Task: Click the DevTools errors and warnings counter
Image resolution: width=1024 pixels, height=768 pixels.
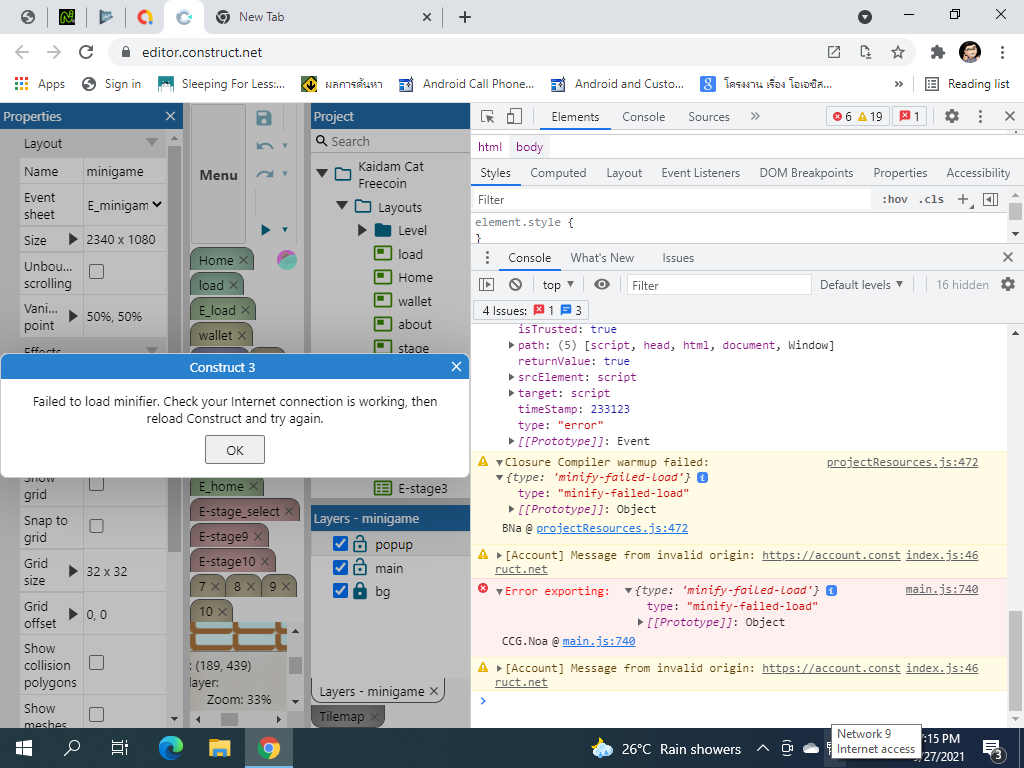Action: tap(857, 116)
